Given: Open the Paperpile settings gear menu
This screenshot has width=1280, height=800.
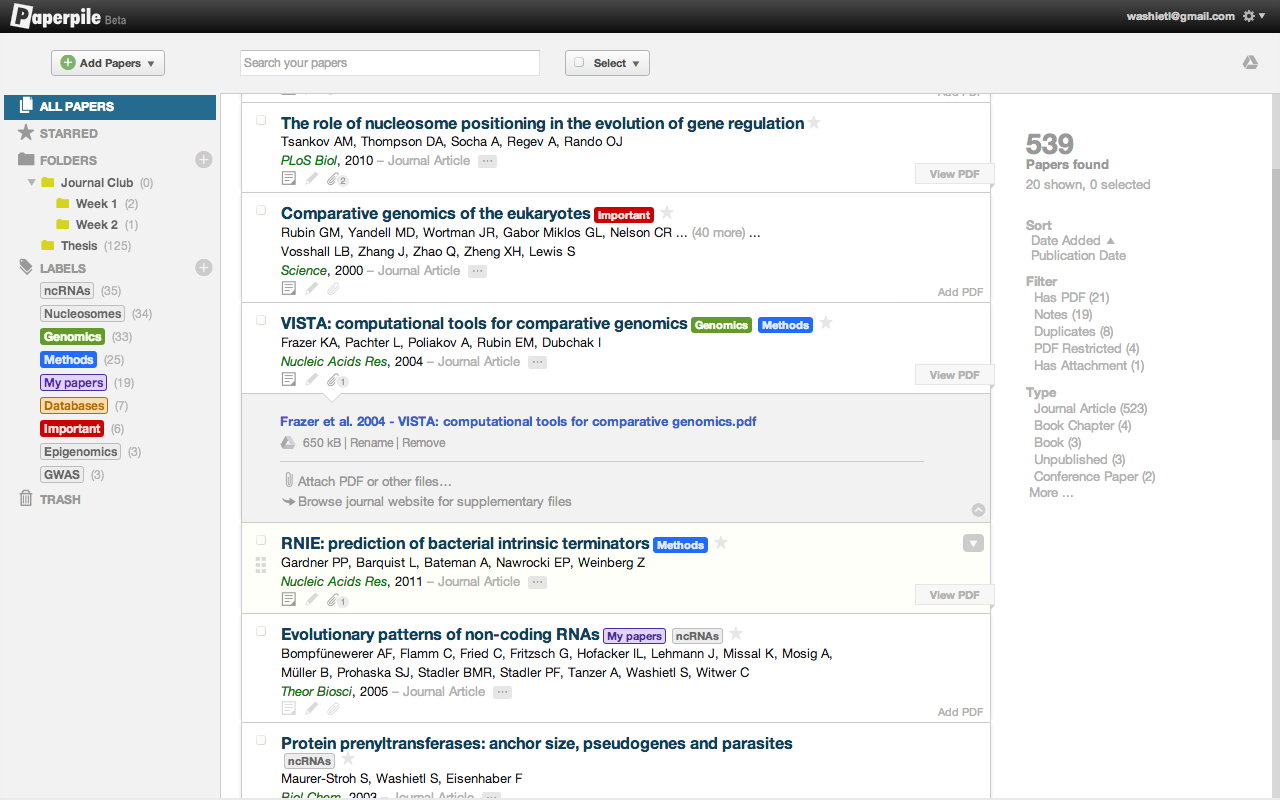Looking at the screenshot, I should (x=1248, y=16).
